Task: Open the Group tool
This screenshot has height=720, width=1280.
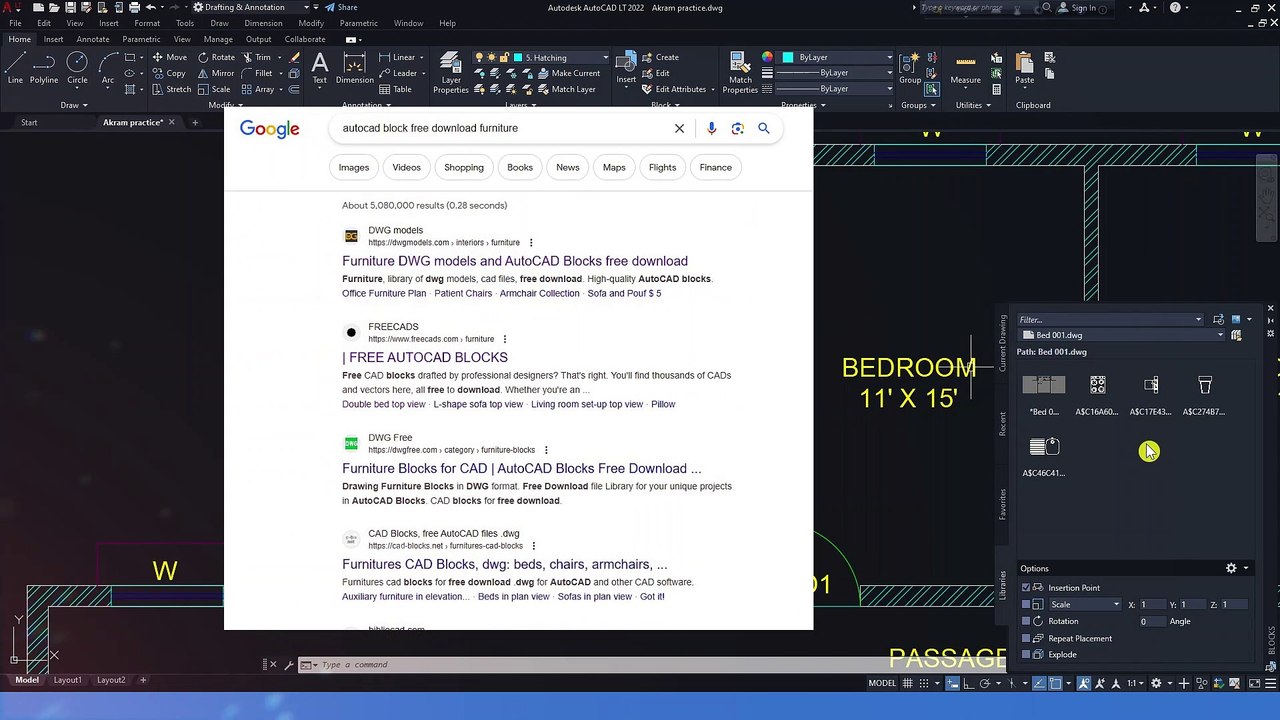Action: (910, 68)
